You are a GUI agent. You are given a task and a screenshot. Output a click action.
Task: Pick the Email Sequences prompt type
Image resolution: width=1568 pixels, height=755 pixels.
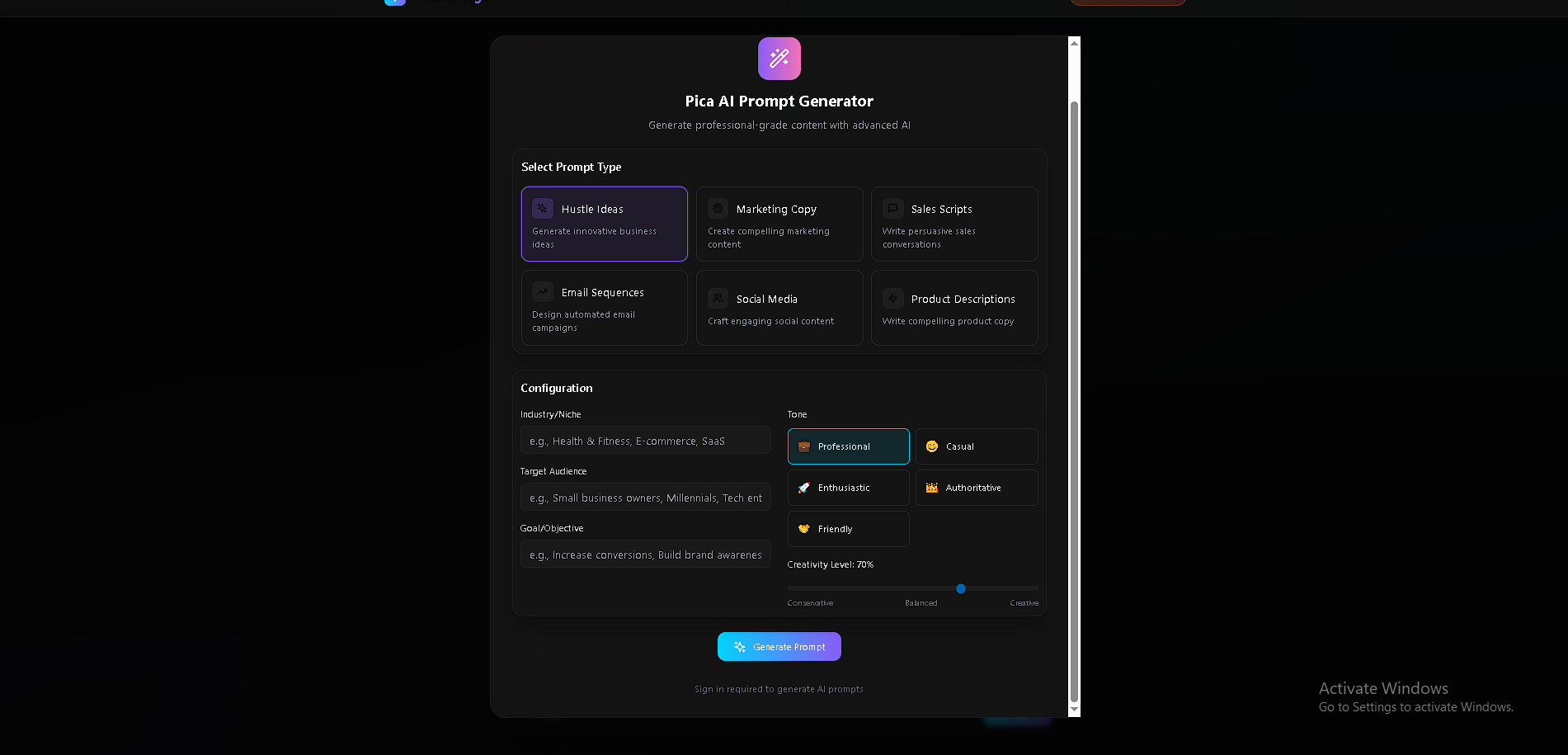tap(605, 308)
